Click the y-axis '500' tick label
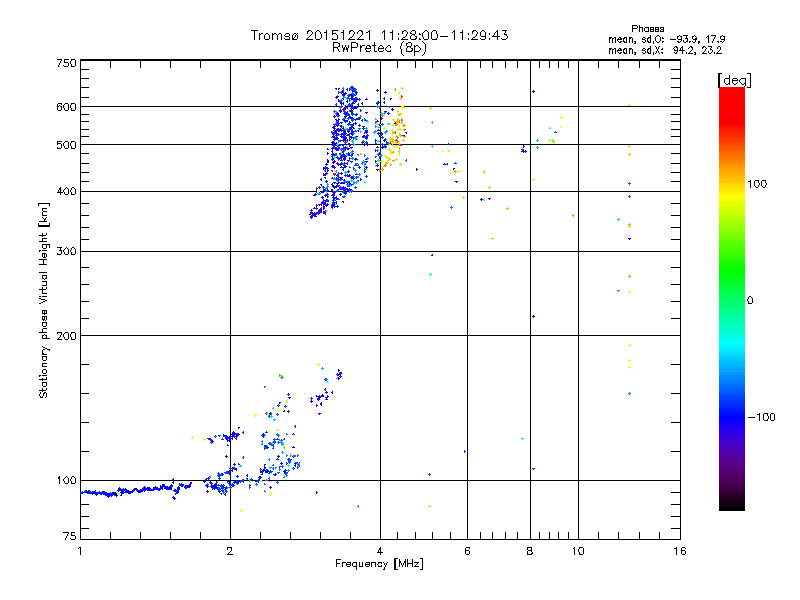The width and height of the screenshot is (800, 600). tap(66, 145)
